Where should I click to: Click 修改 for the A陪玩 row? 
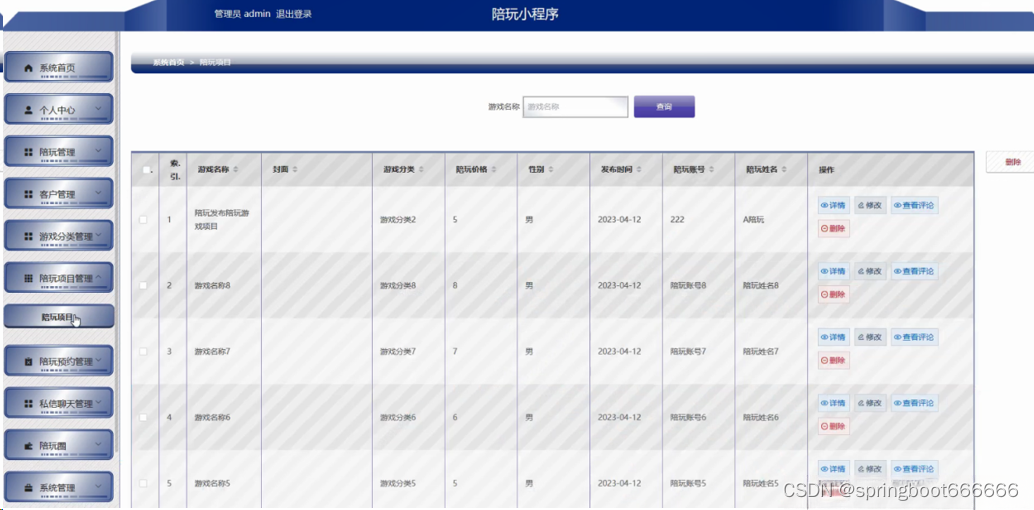pyautogui.click(x=870, y=205)
